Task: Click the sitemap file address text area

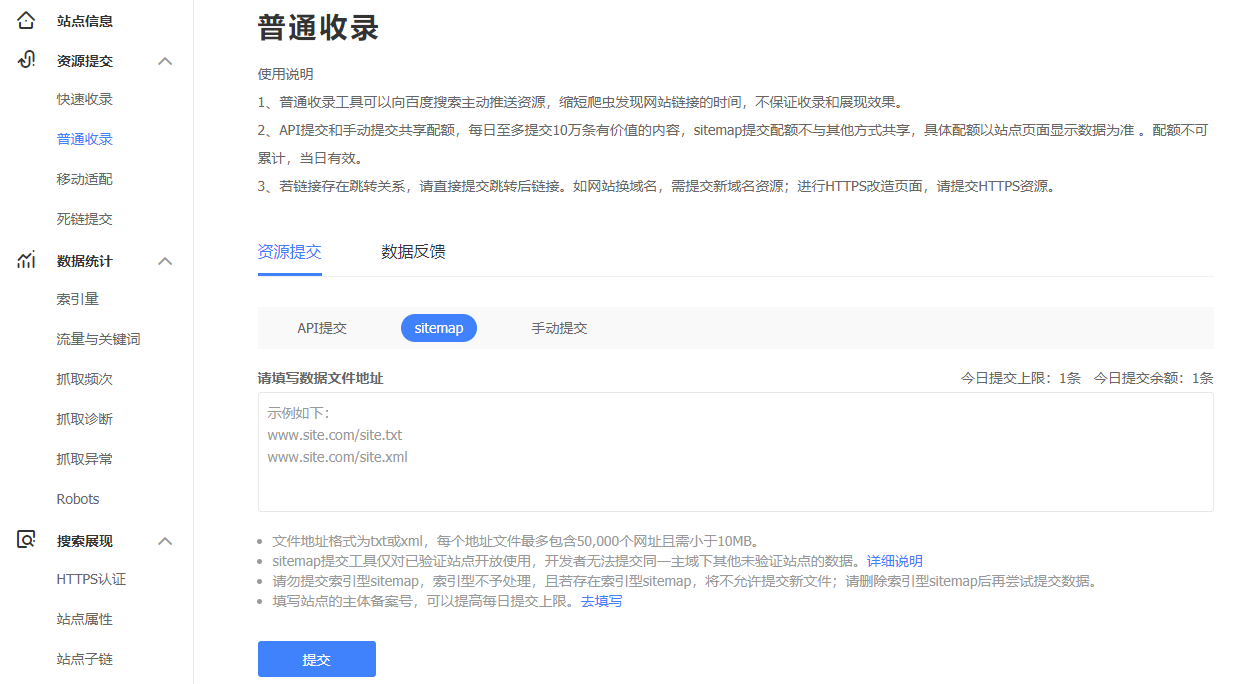Action: [735, 452]
